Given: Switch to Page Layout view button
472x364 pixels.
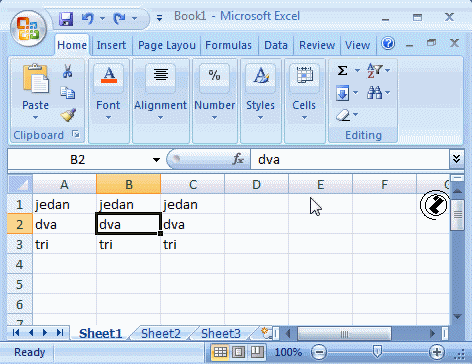Looking at the screenshot, I should (239, 352).
